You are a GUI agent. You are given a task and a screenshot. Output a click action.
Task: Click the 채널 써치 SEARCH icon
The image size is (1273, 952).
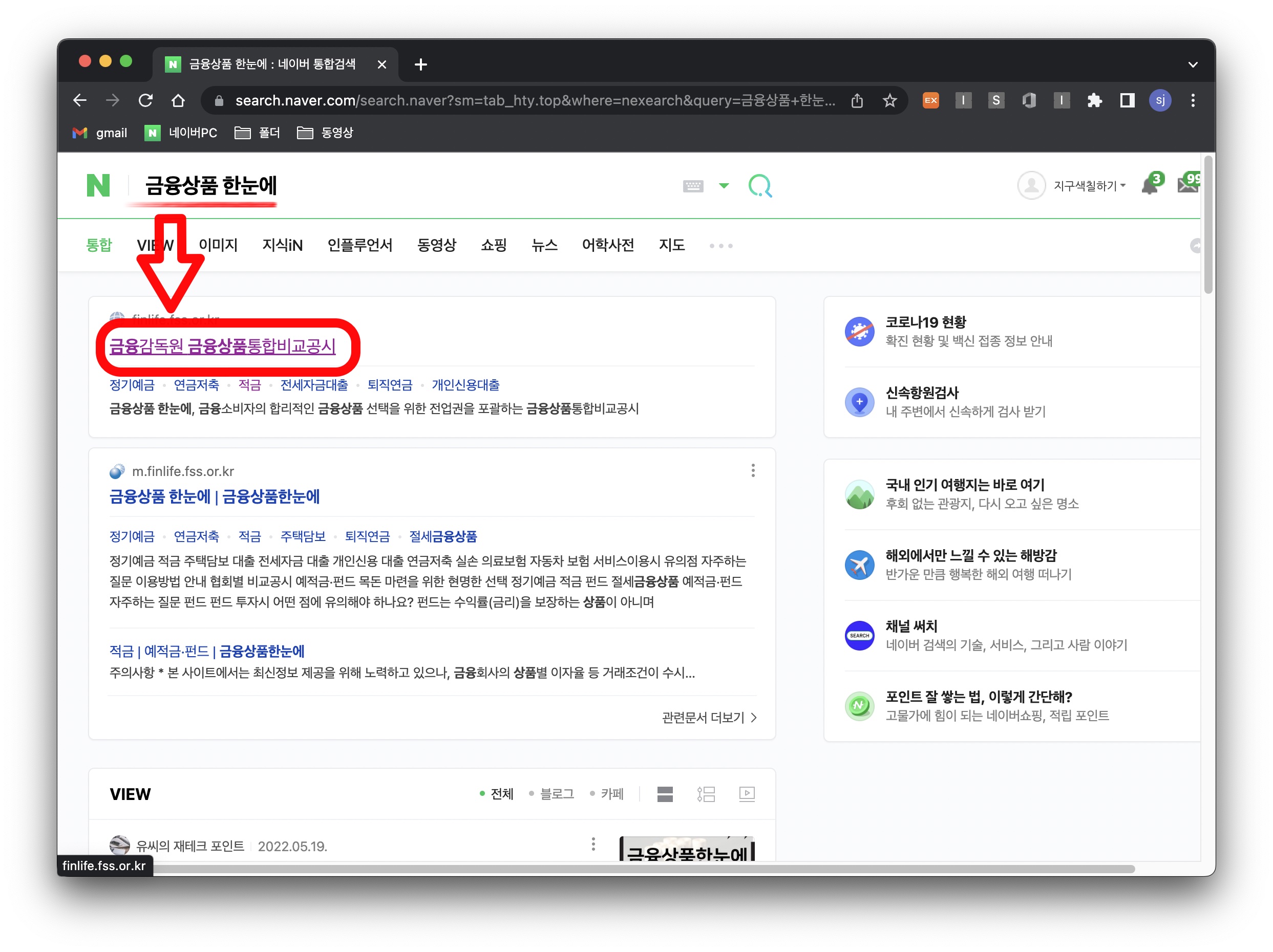coord(859,636)
